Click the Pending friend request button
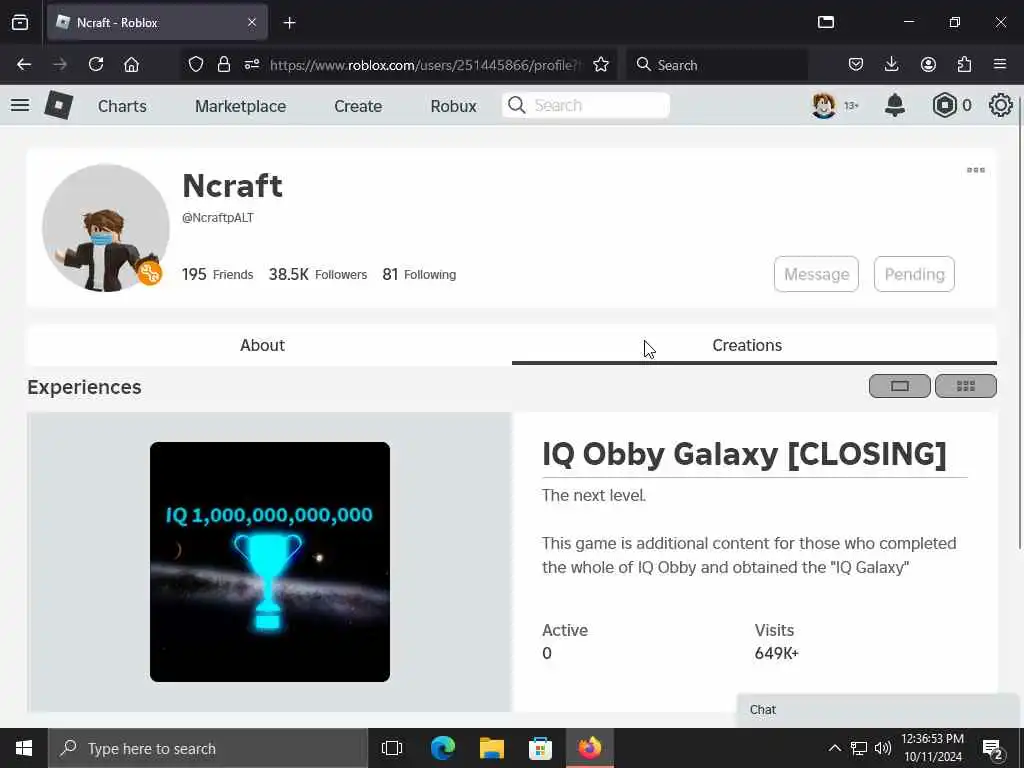Image resolution: width=1024 pixels, height=768 pixels. 914,274
